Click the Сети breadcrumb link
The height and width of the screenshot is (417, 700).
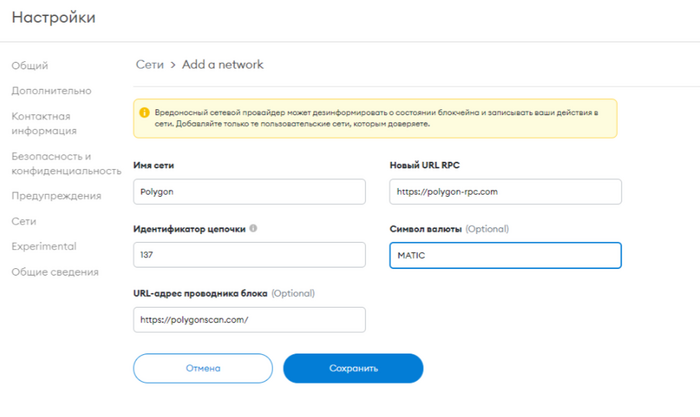(150, 65)
